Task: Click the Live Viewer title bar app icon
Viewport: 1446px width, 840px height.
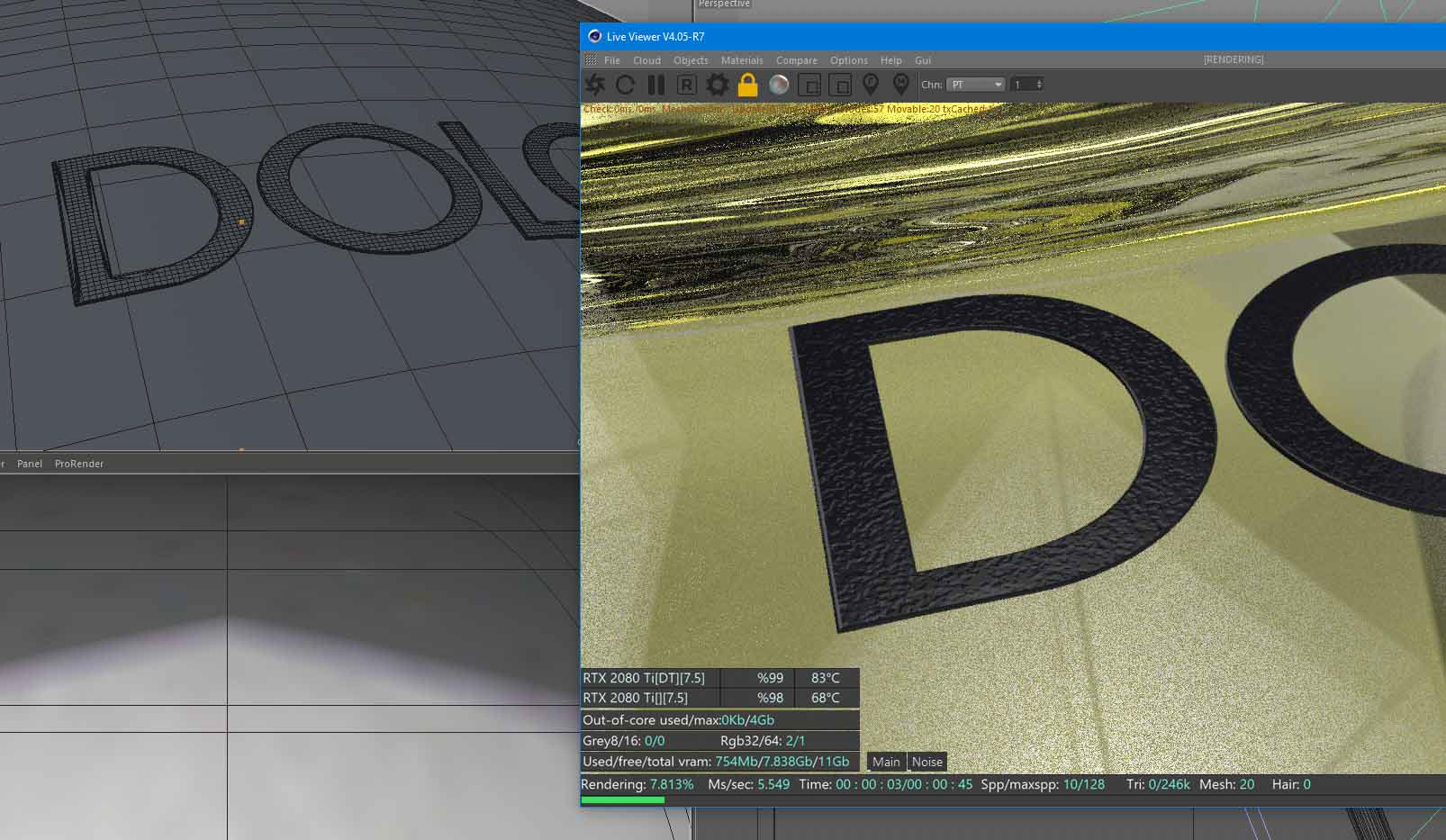Action: click(x=594, y=36)
